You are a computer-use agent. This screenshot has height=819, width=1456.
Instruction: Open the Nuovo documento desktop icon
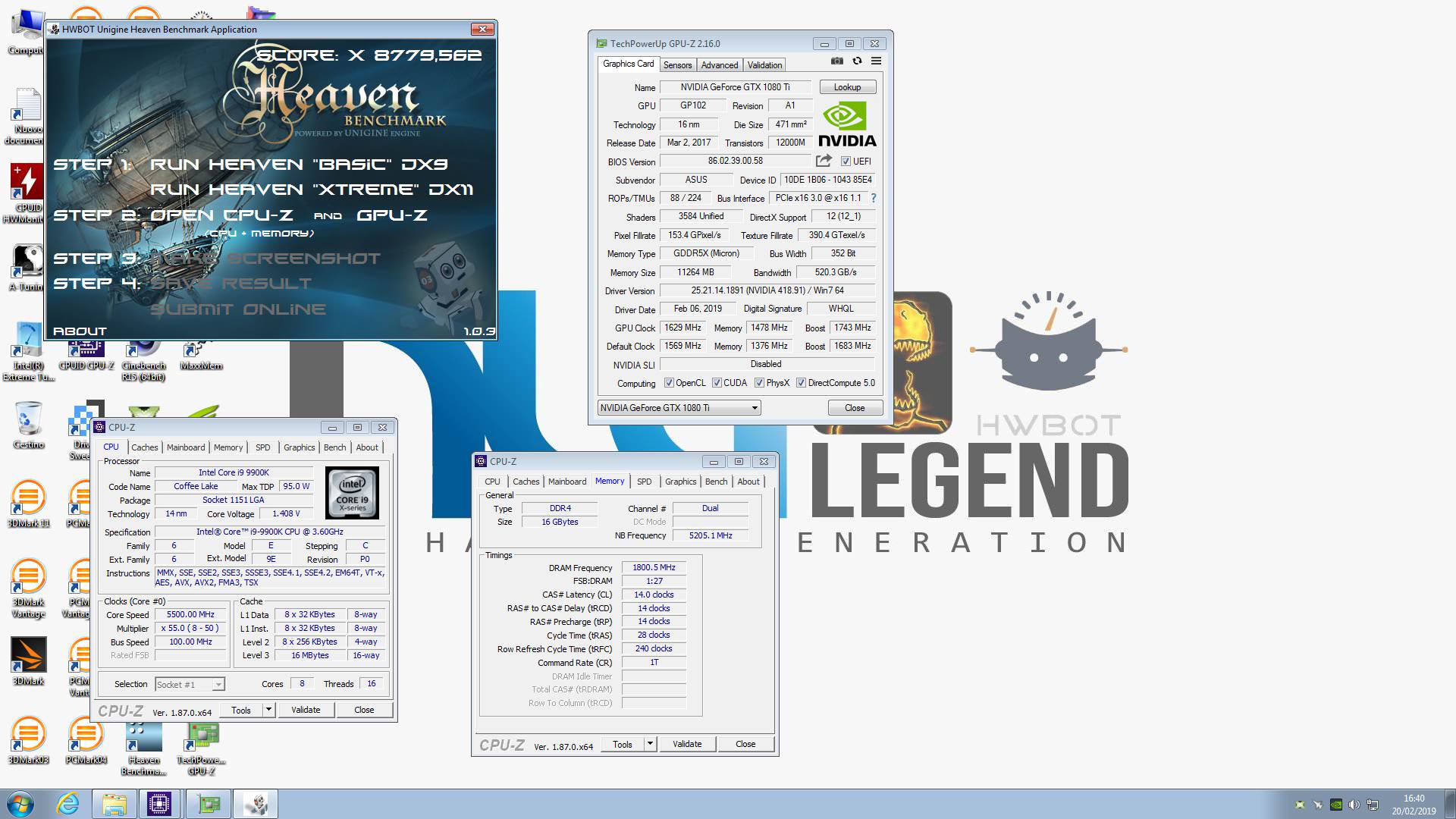tap(27, 116)
